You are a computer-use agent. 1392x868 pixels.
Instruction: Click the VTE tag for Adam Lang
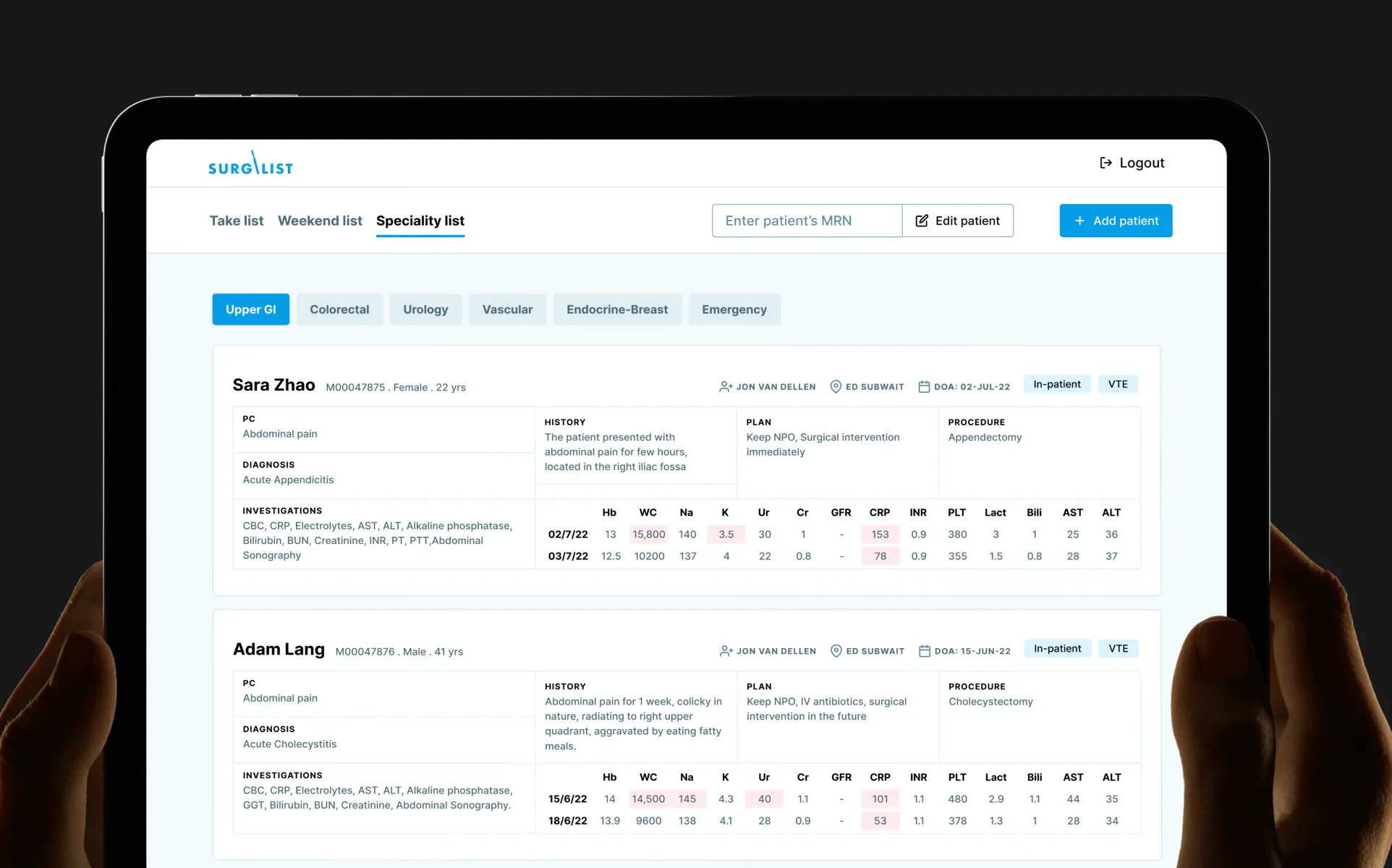[x=1119, y=648]
